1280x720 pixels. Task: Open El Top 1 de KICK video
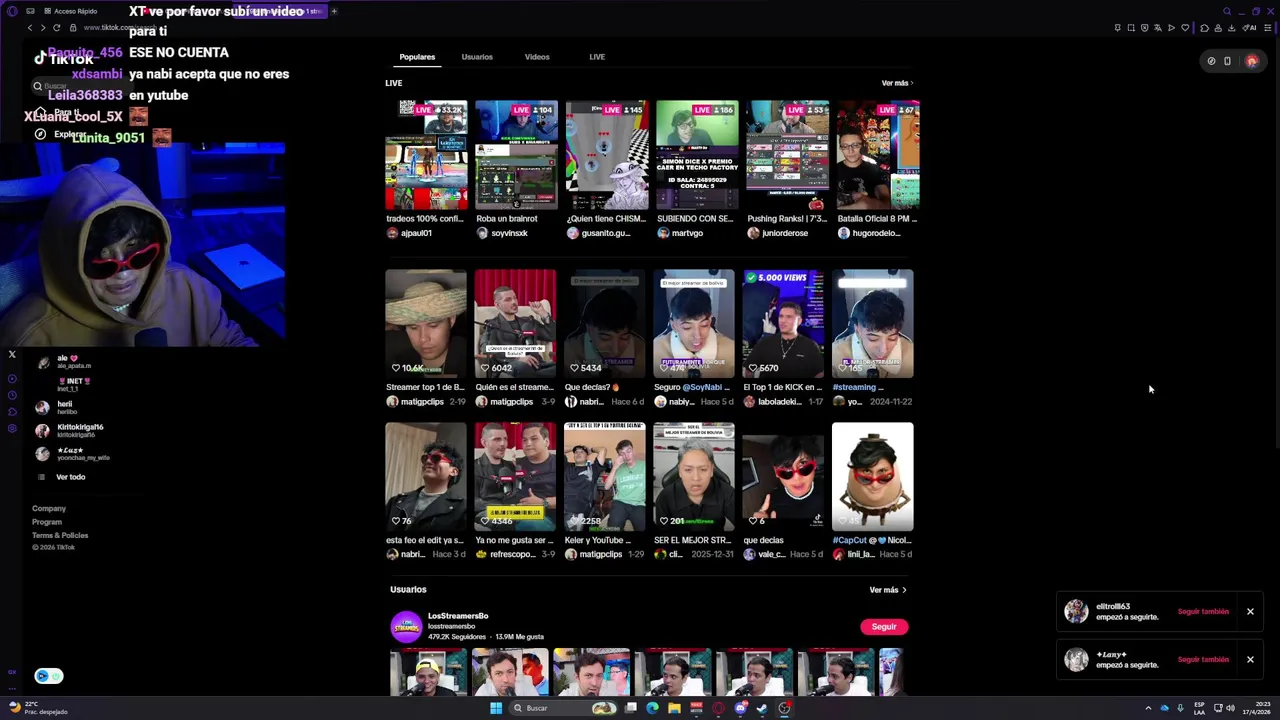783,323
